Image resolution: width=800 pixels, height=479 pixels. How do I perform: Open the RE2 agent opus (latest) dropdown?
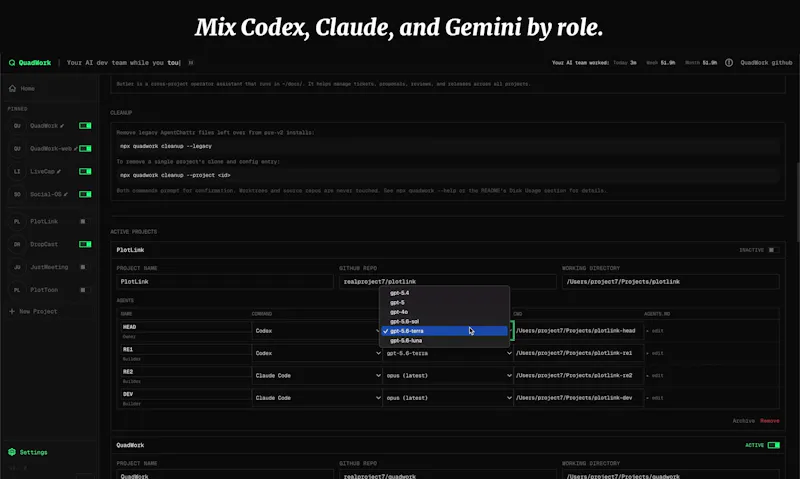click(447, 375)
